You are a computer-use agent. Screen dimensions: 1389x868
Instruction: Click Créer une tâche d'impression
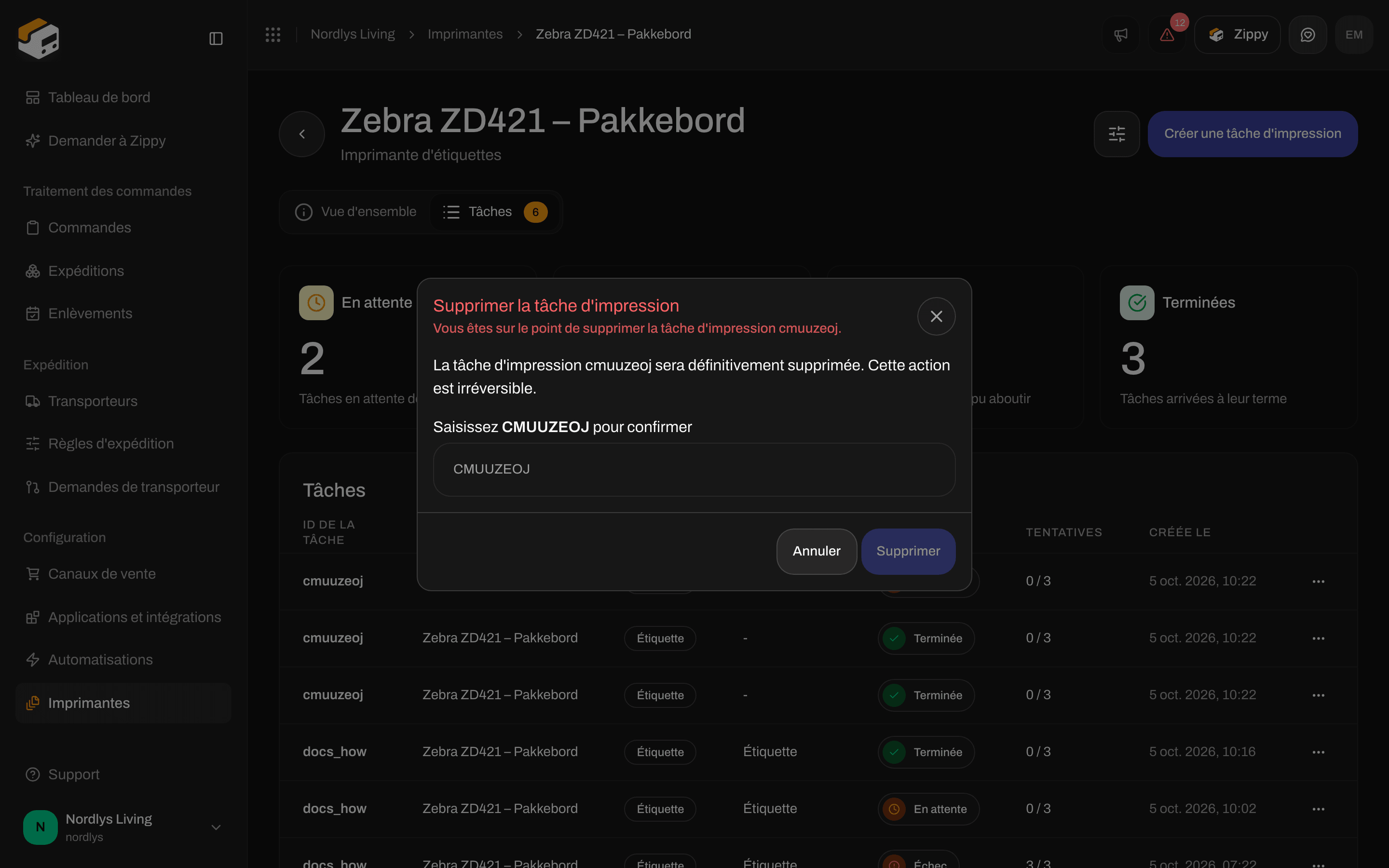click(x=1253, y=134)
